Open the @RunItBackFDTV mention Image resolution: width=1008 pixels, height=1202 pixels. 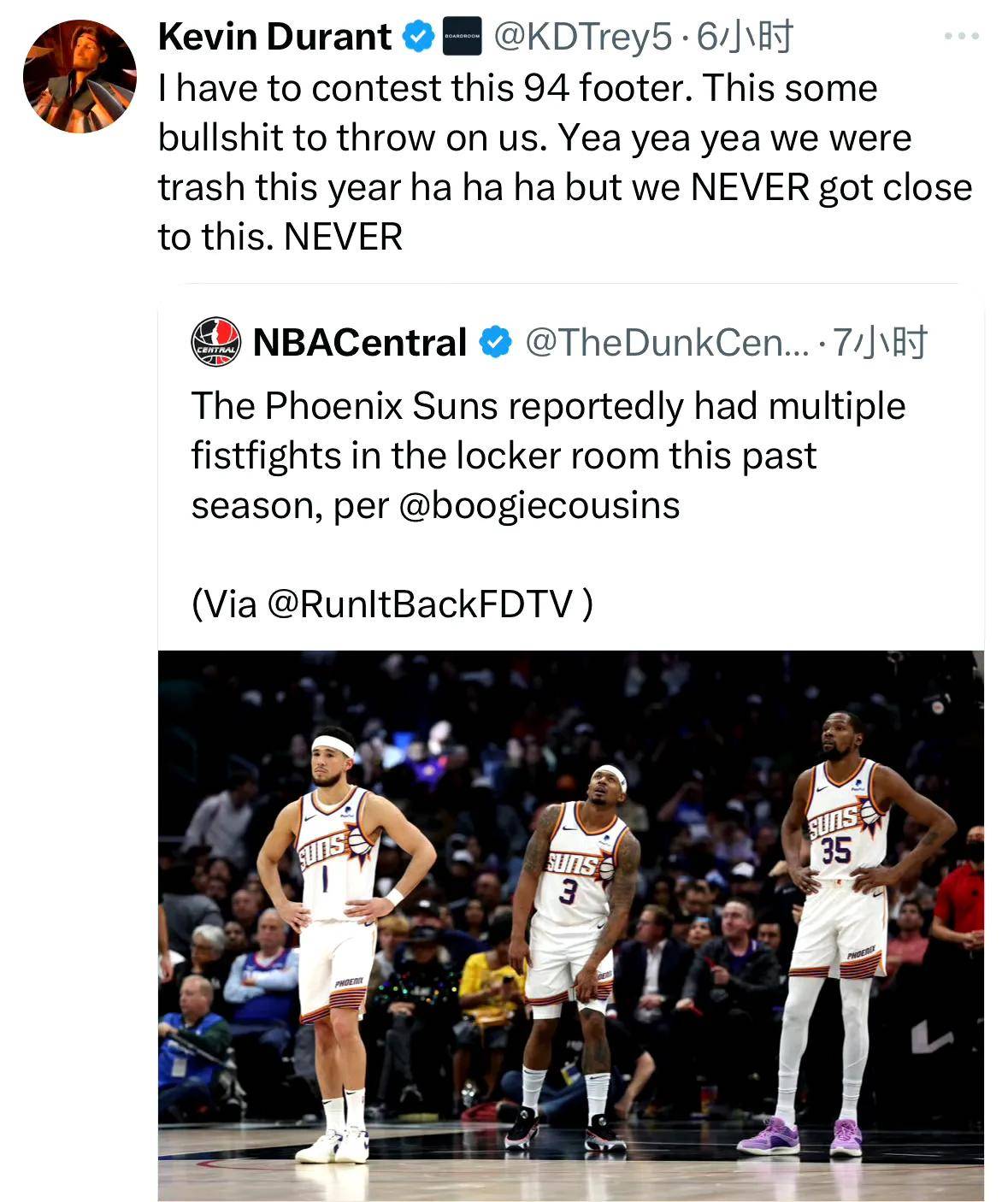[x=419, y=604]
